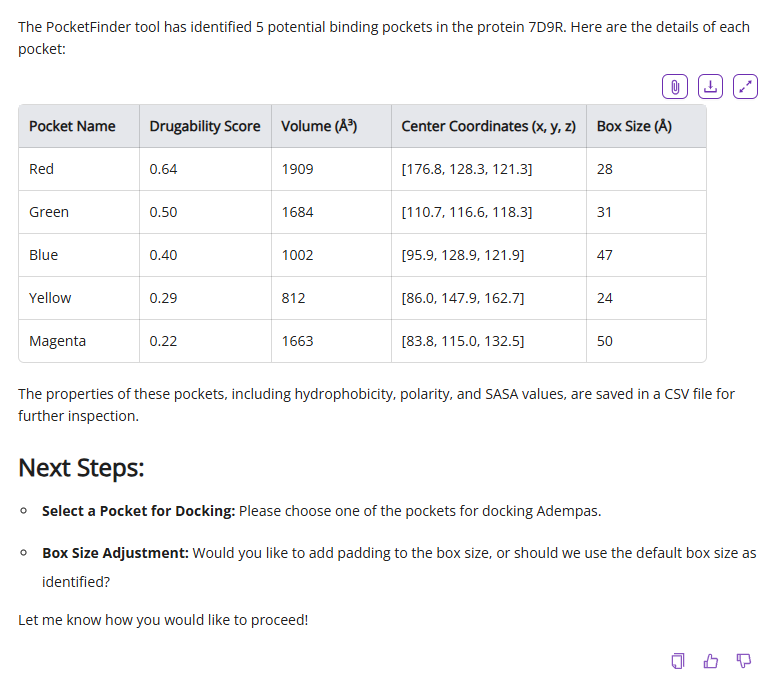Click the Center Coordinates column header
This screenshot has width=765, height=677.
(487, 126)
